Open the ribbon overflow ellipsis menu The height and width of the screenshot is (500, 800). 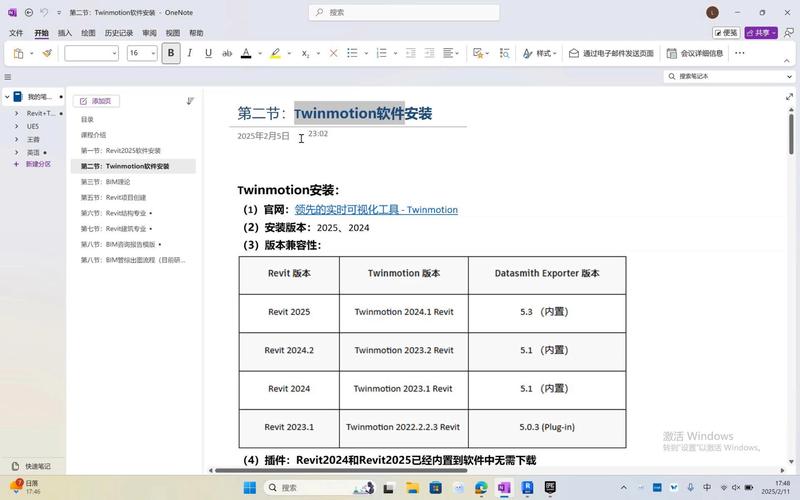[x=740, y=53]
